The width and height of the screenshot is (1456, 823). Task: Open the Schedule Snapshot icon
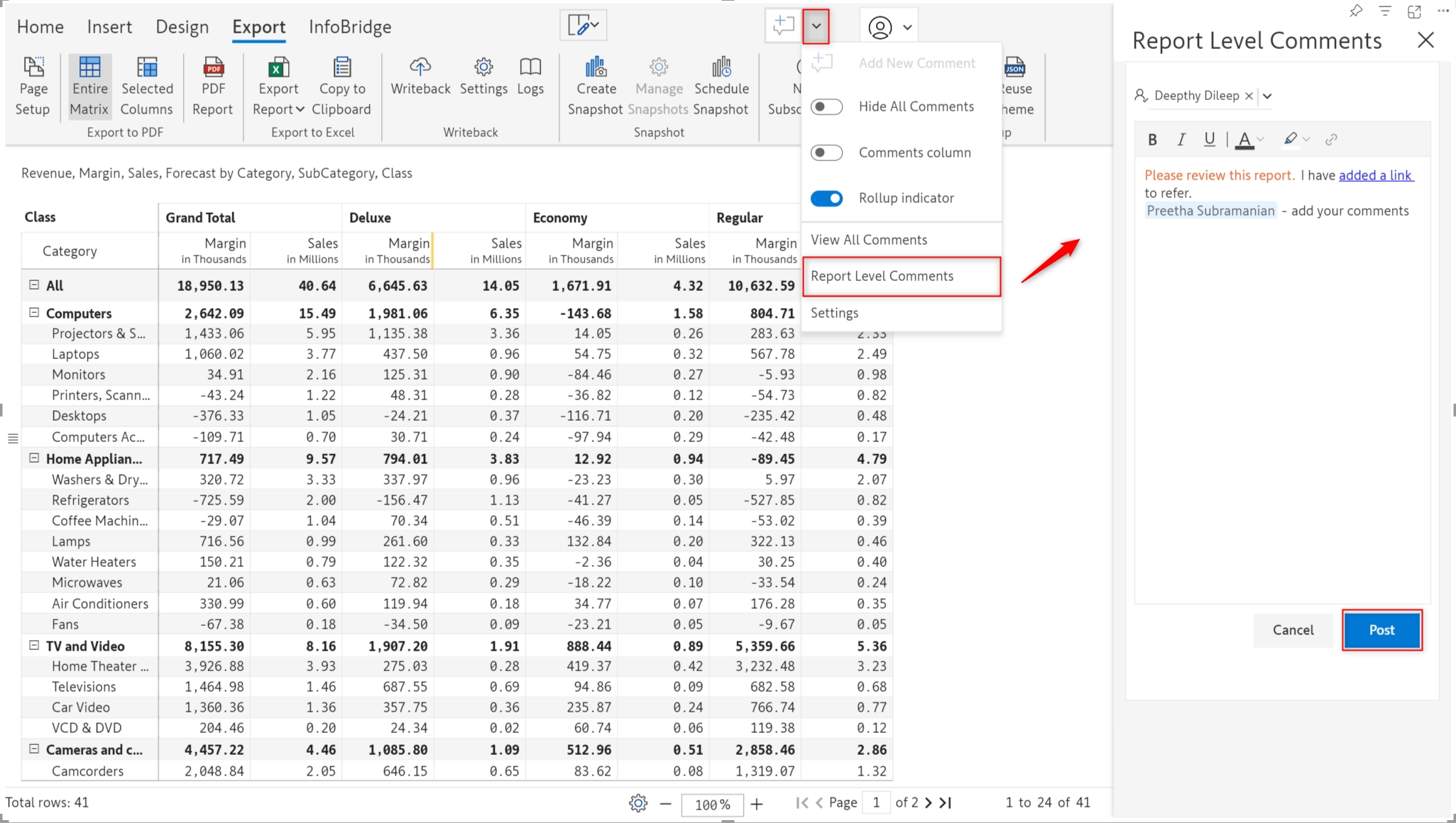[x=721, y=67]
